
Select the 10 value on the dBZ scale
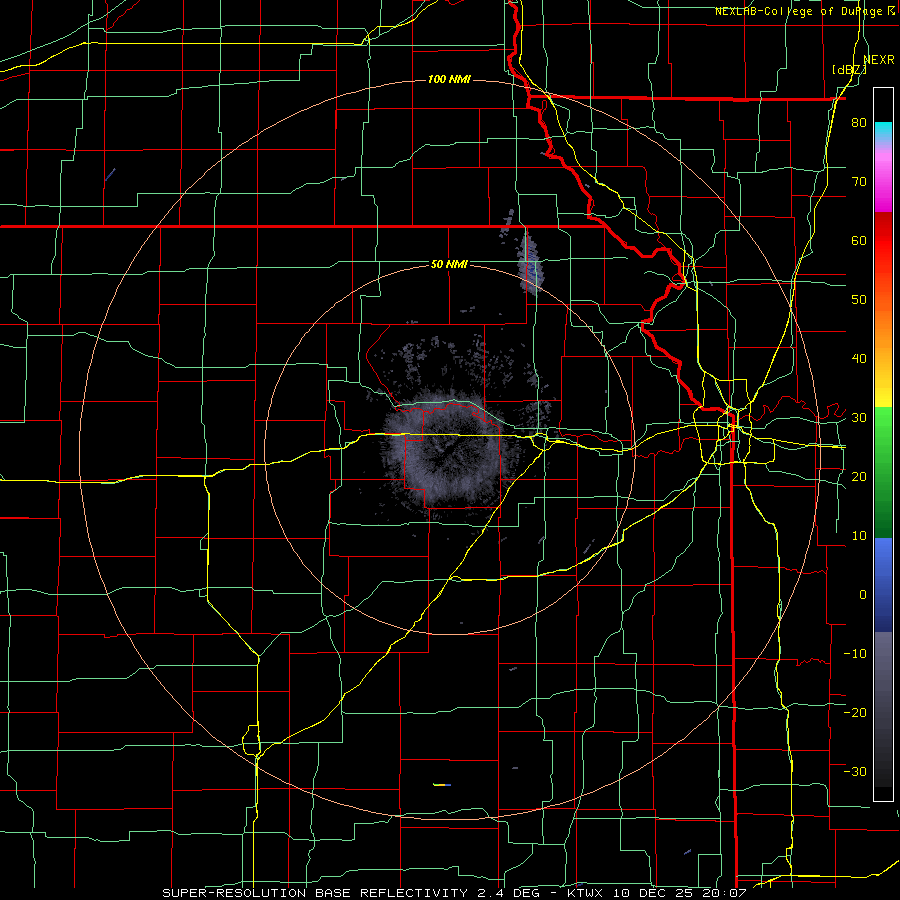click(859, 536)
